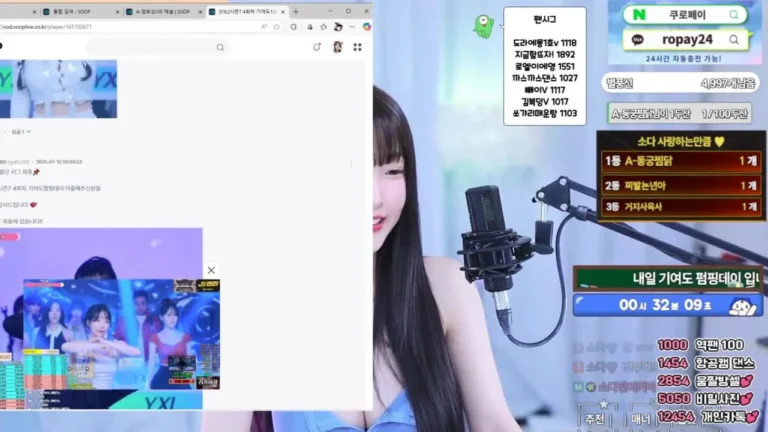
Task: Open a new browser tab
Action: point(296,11)
